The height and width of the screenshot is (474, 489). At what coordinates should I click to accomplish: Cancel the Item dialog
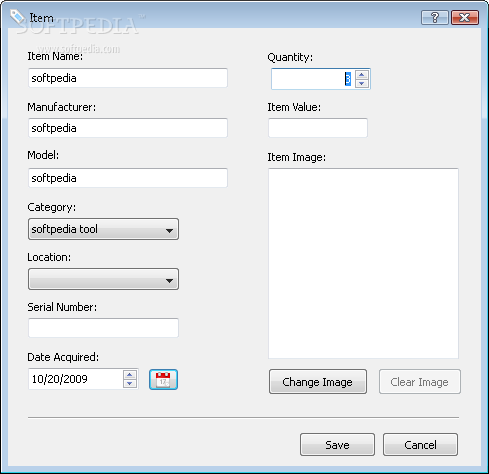(420, 445)
